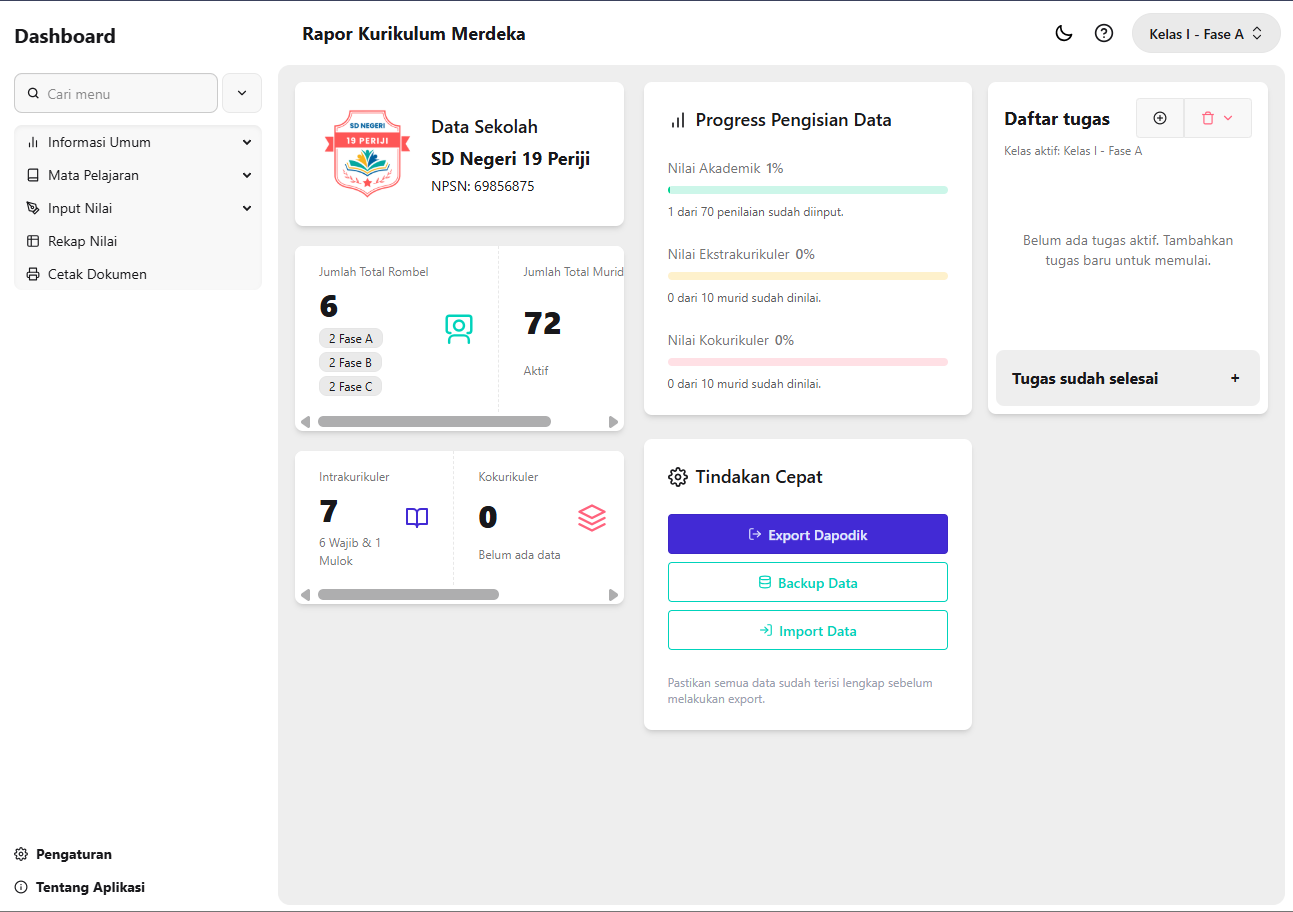The width and height of the screenshot is (1293, 912).
Task: Click the Mata Pelajaran book icon
Action: point(31,175)
